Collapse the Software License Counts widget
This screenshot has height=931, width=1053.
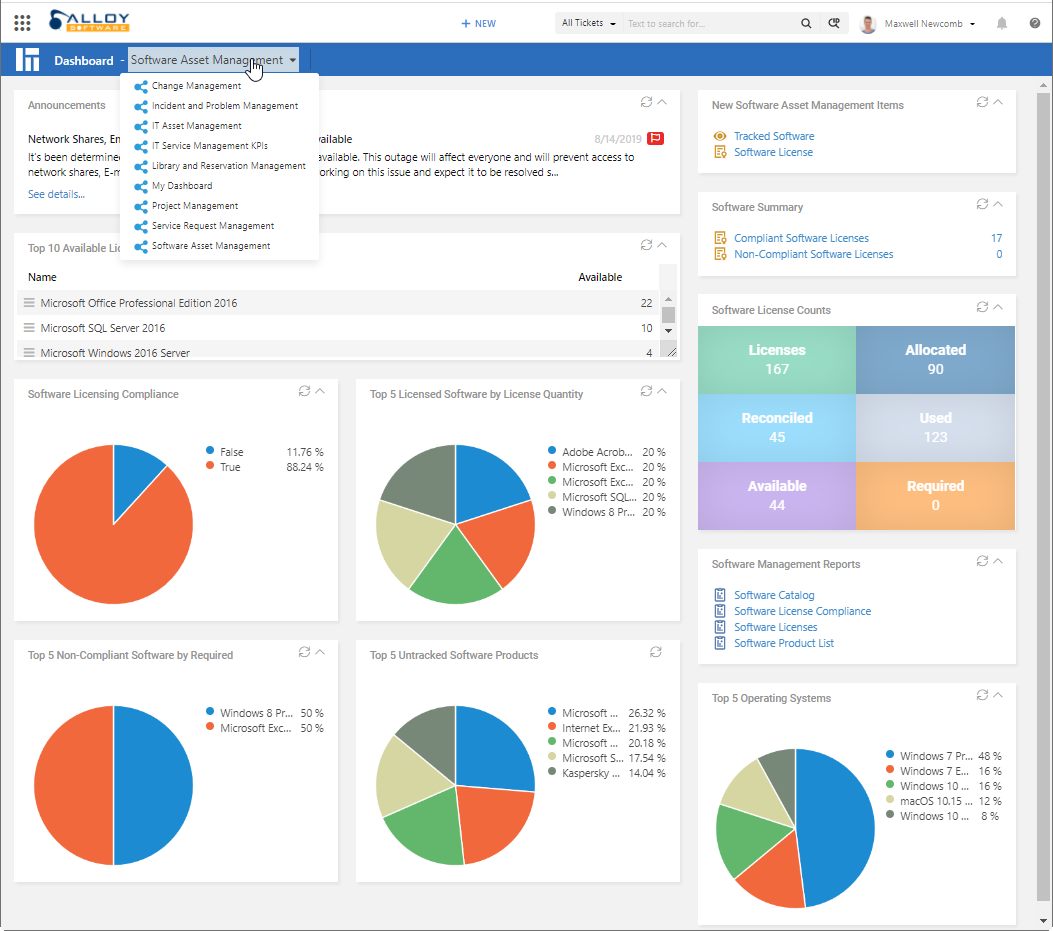(998, 307)
